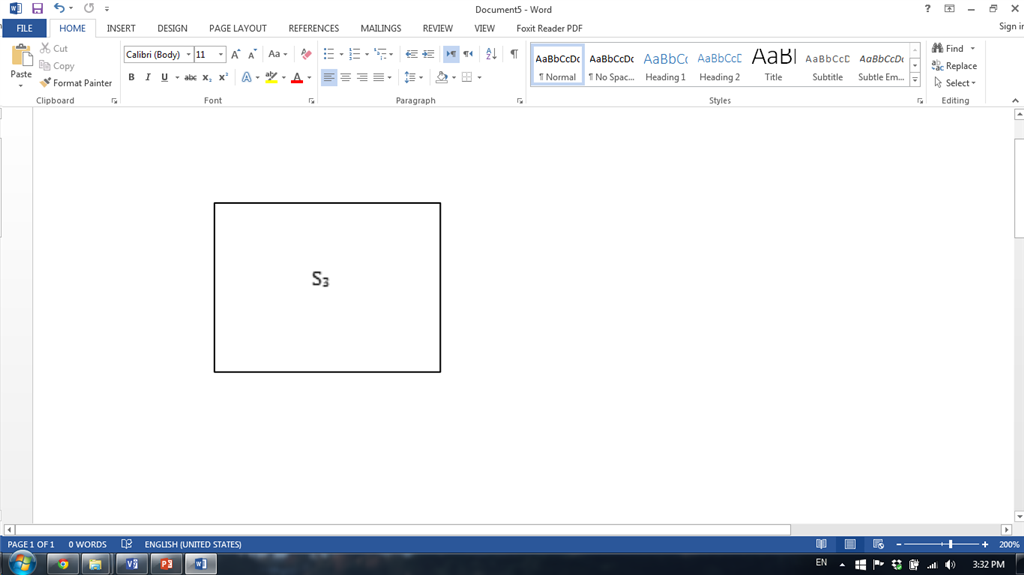Open the font name dropdown
Image resolution: width=1024 pixels, height=575 pixels.
pos(189,54)
